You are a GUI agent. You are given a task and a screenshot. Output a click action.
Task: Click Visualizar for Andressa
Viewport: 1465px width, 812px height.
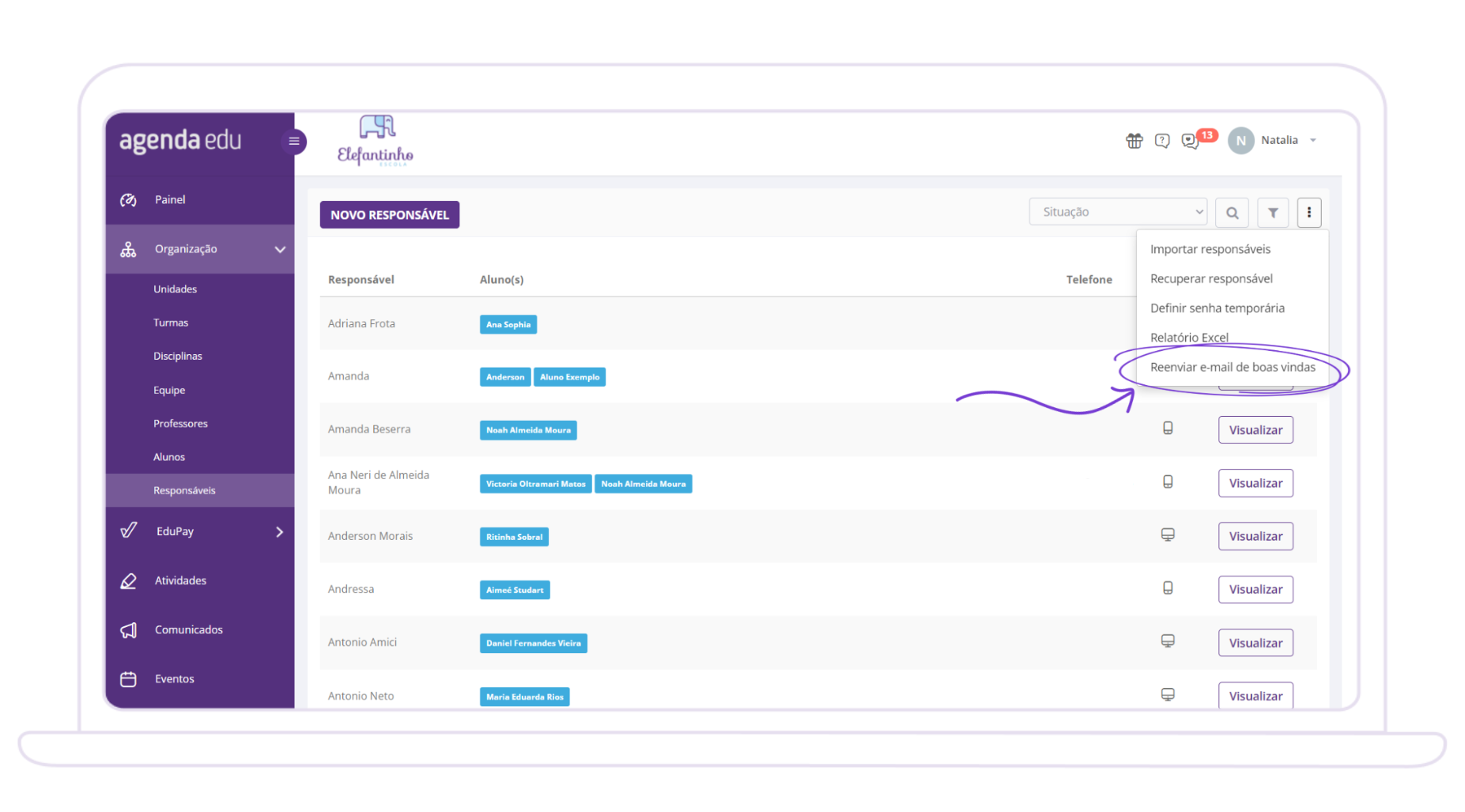(1255, 589)
